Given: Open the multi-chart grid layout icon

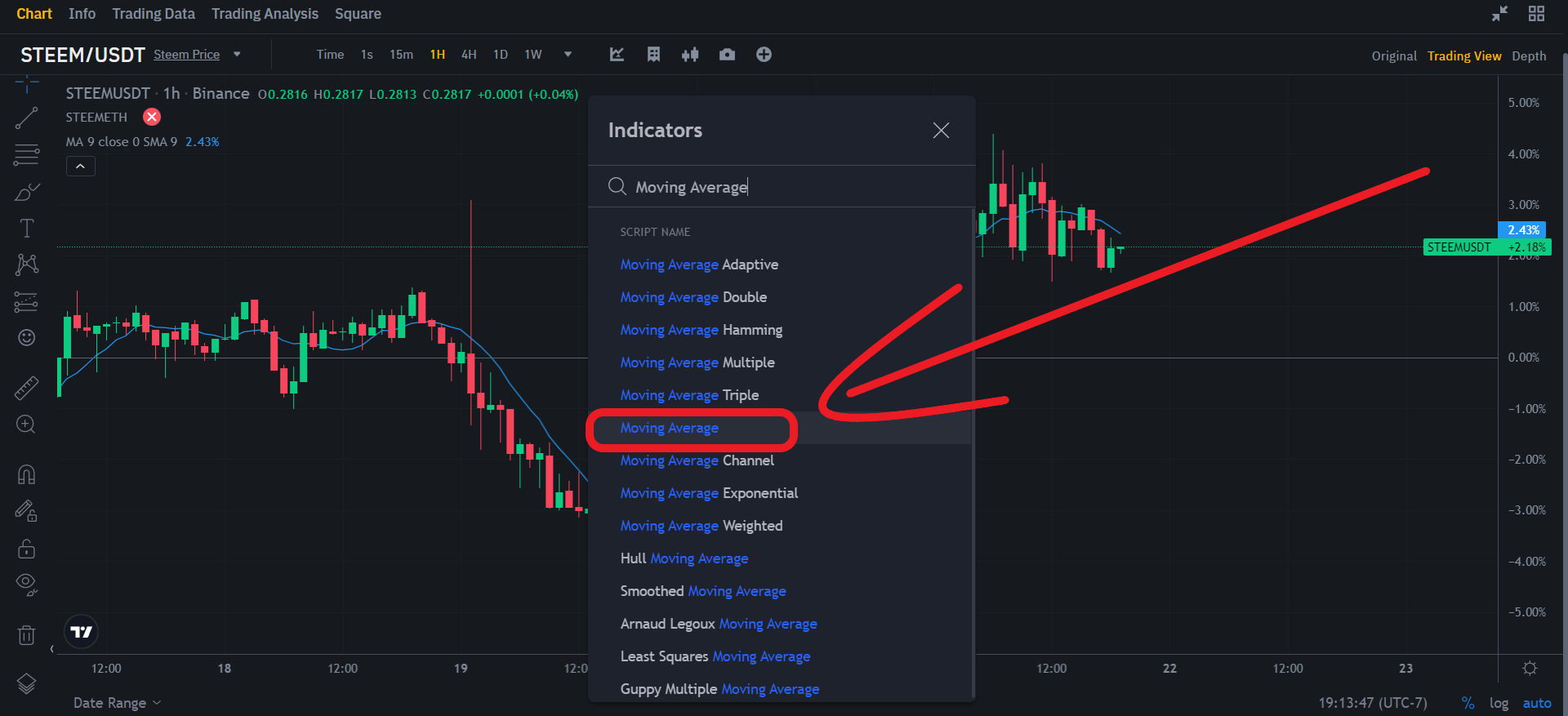Looking at the screenshot, I should click(1536, 14).
